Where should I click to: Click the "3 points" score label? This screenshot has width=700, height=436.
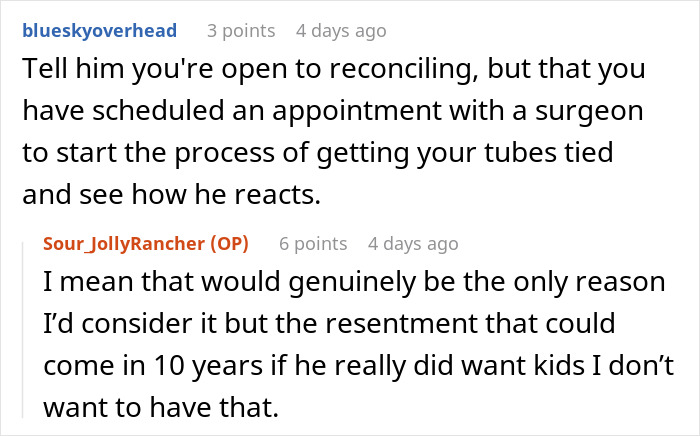point(240,31)
